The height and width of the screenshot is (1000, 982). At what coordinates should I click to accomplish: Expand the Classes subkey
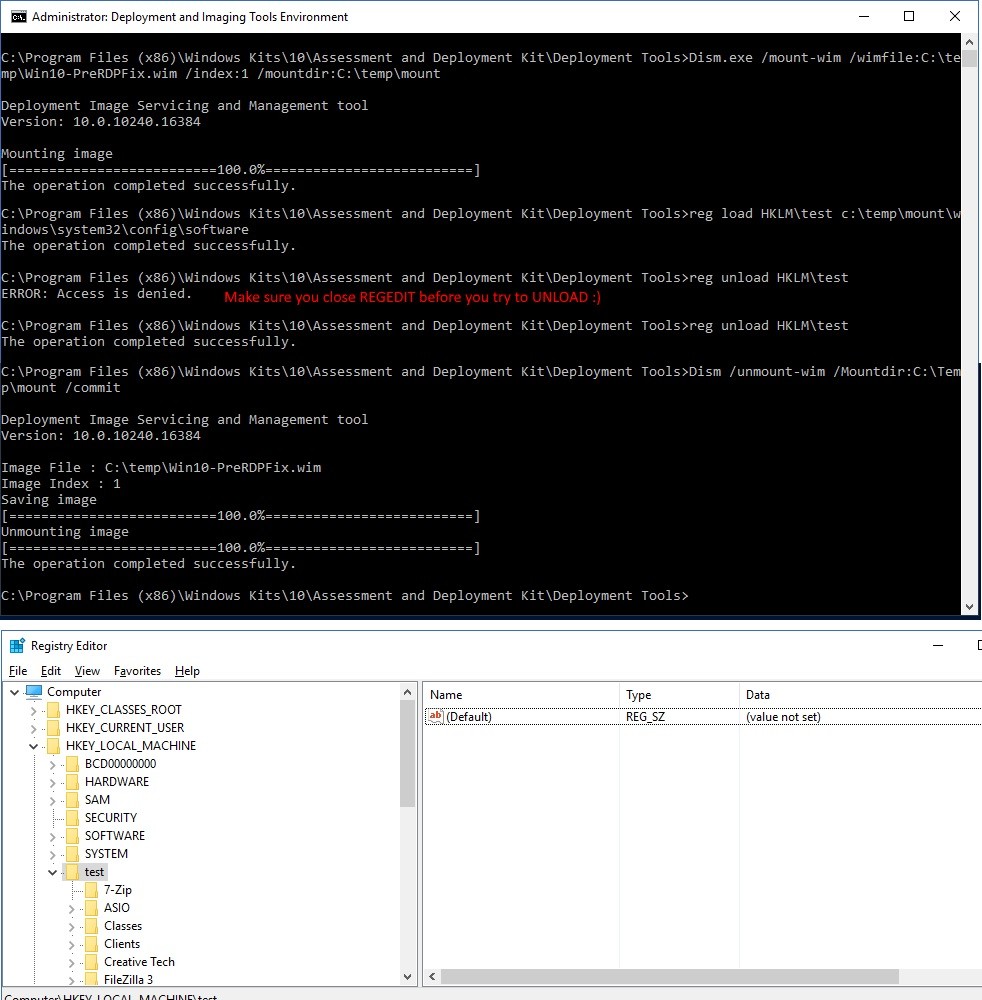click(72, 926)
